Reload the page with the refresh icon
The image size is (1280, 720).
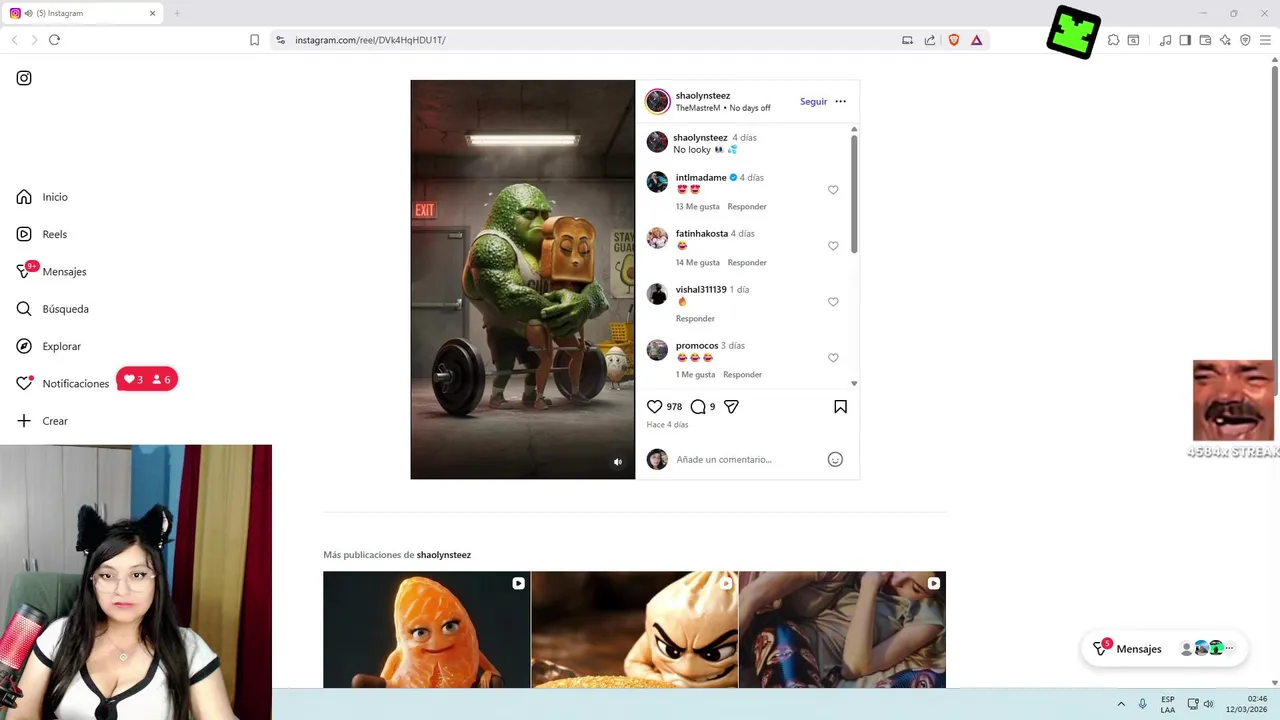click(54, 40)
